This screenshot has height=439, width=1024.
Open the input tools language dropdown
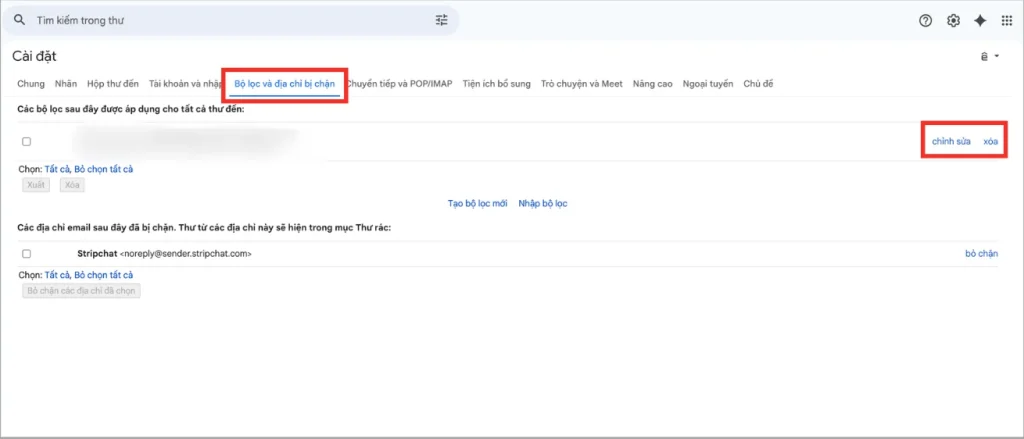click(990, 57)
